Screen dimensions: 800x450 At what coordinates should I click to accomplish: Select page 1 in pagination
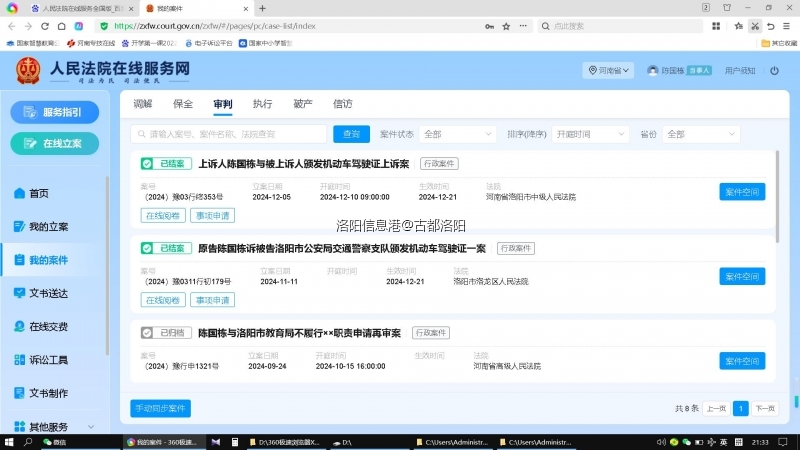[740, 409]
